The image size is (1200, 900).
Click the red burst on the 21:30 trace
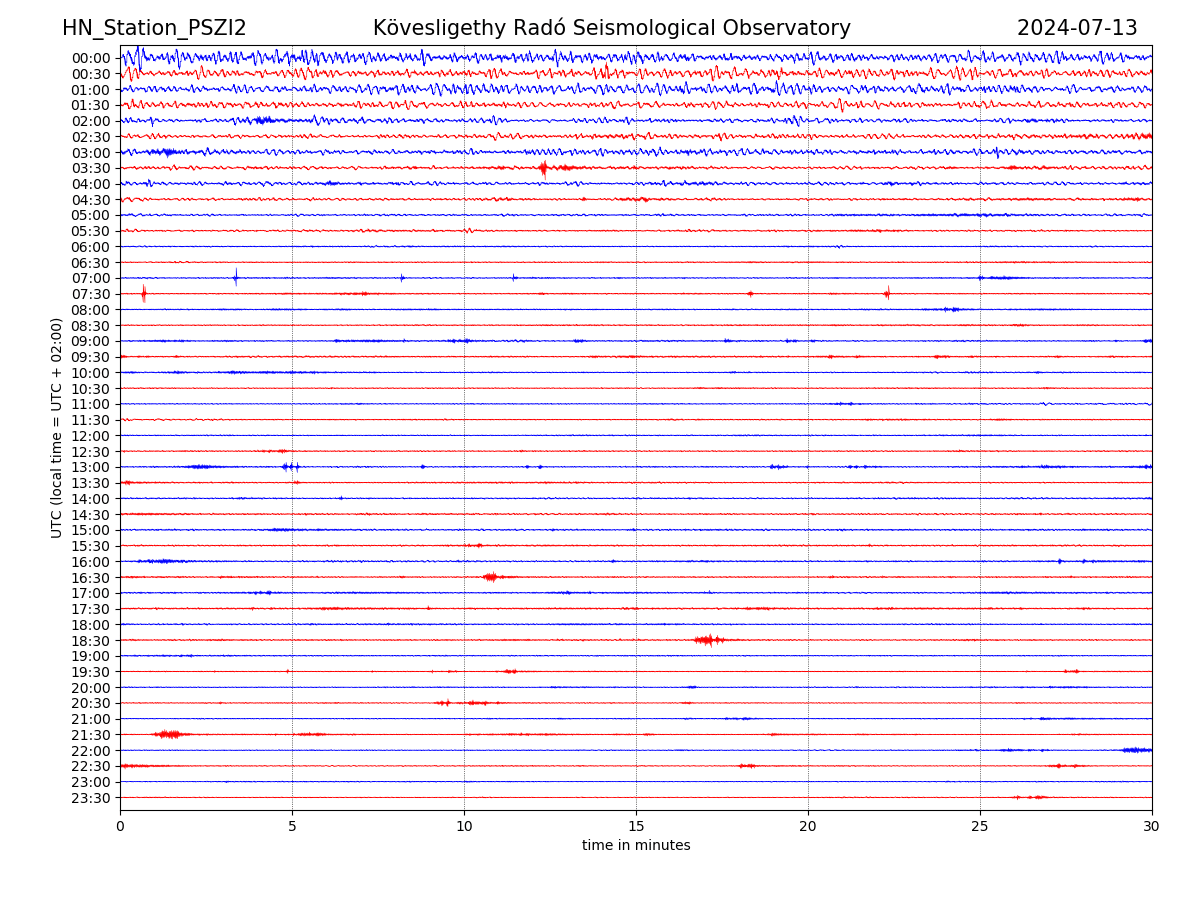point(169,734)
